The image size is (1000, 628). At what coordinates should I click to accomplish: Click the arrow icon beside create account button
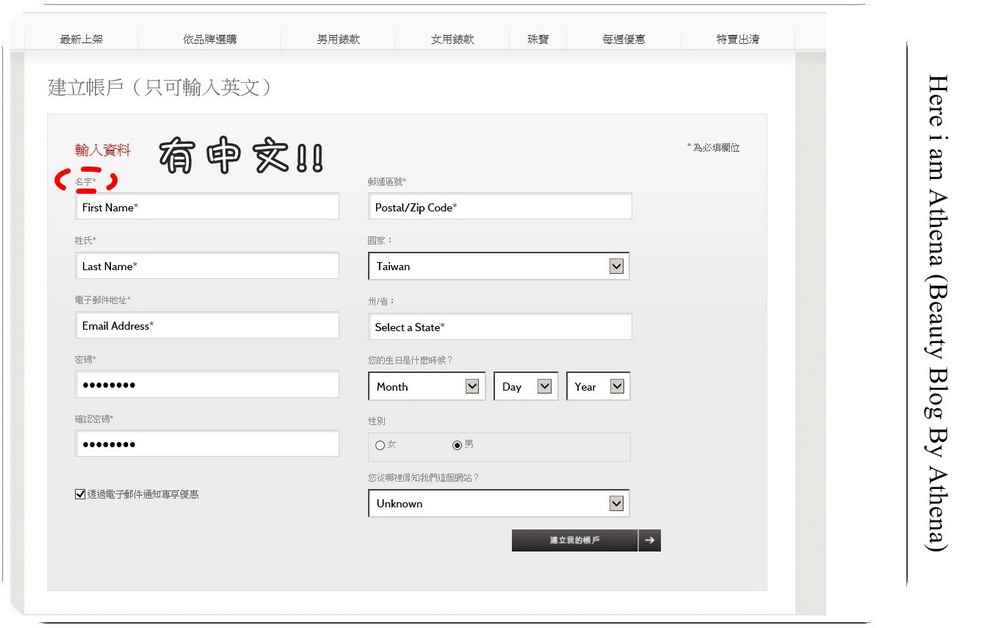[x=649, y=540]
